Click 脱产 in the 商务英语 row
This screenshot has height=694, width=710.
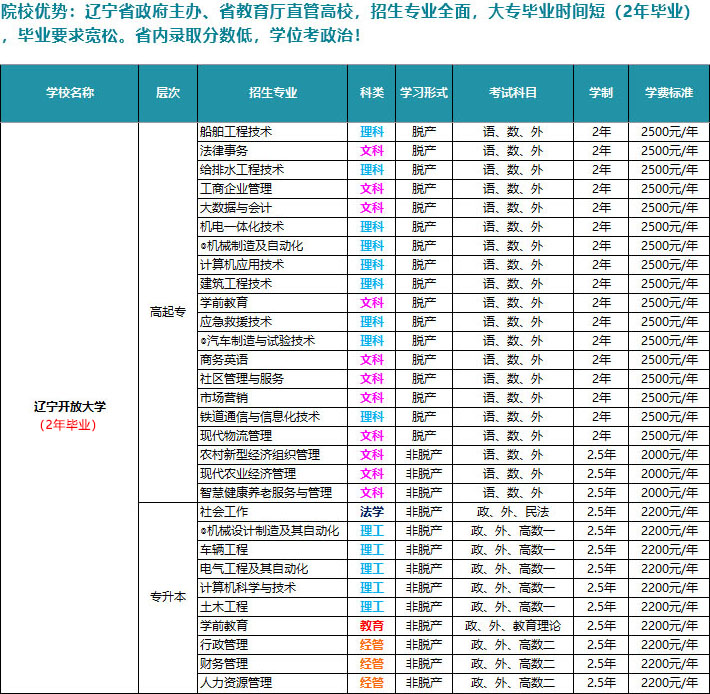(x=424, y=360)
